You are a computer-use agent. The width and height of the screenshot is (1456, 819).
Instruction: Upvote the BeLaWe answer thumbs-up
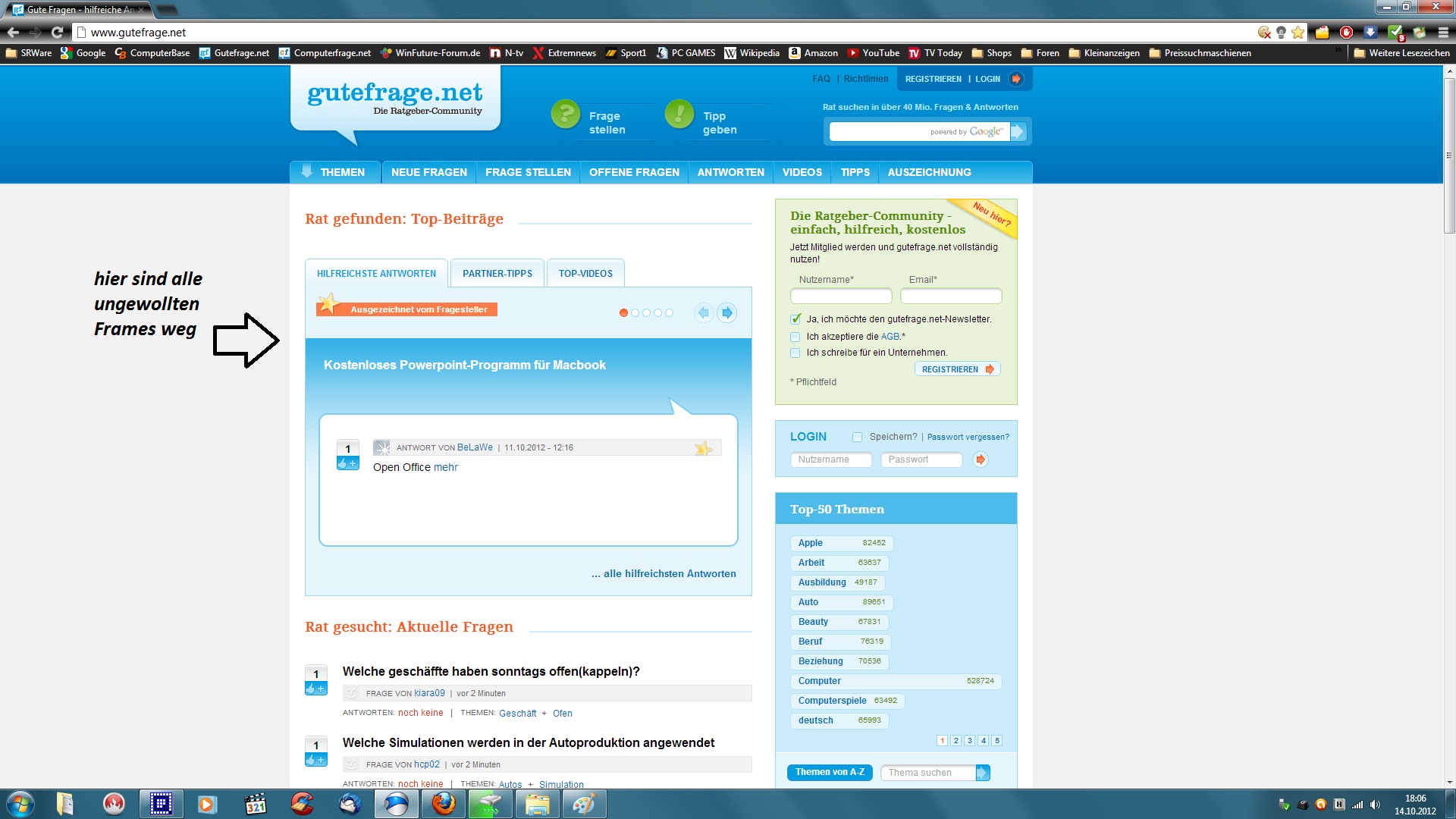(347, 463)
